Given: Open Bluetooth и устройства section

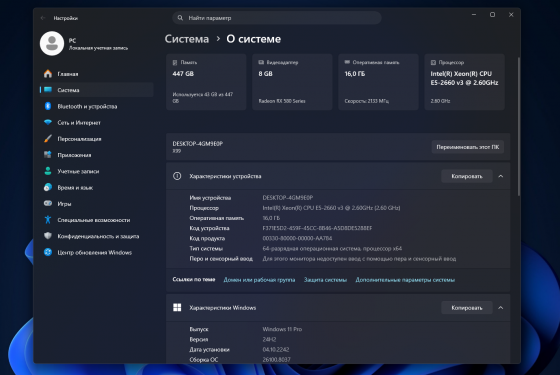Looking at the screenshot, I should coord(97,106).
